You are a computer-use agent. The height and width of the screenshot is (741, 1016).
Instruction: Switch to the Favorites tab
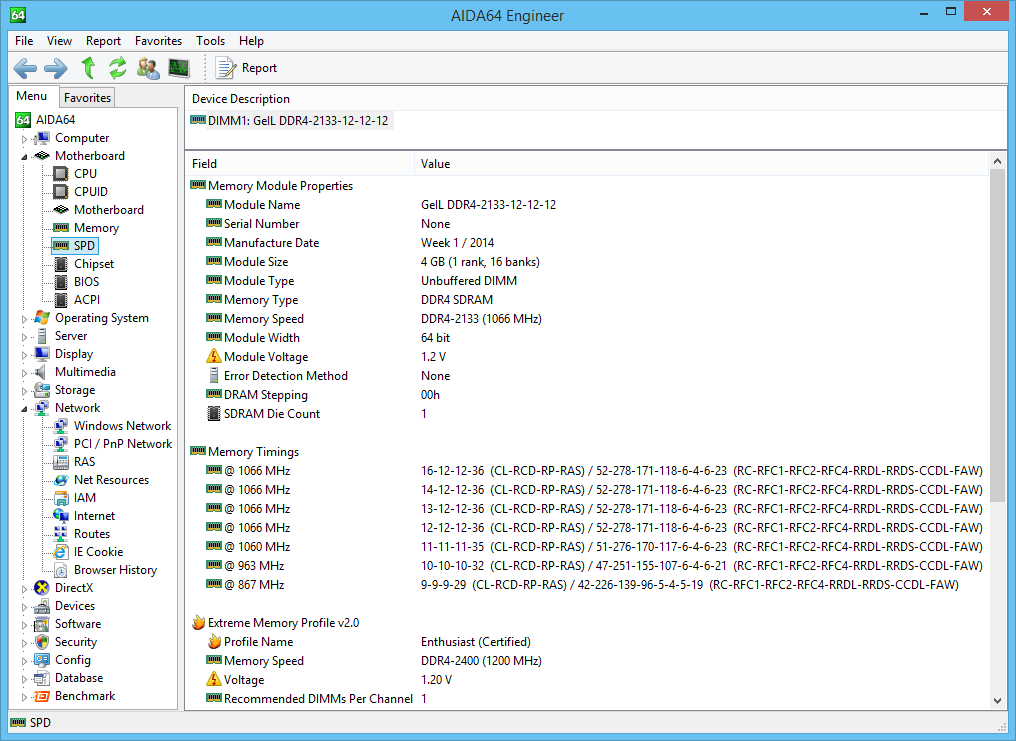(x=87, y=98)
